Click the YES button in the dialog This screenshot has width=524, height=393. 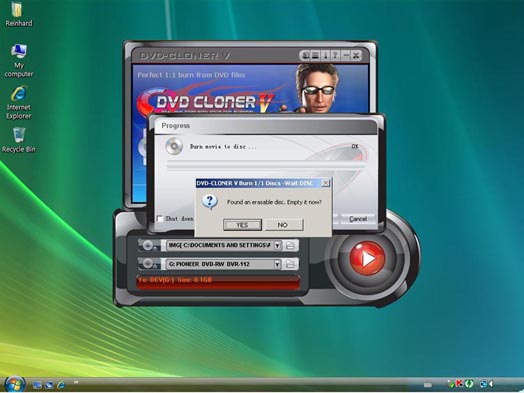click(x=242, y=225)
